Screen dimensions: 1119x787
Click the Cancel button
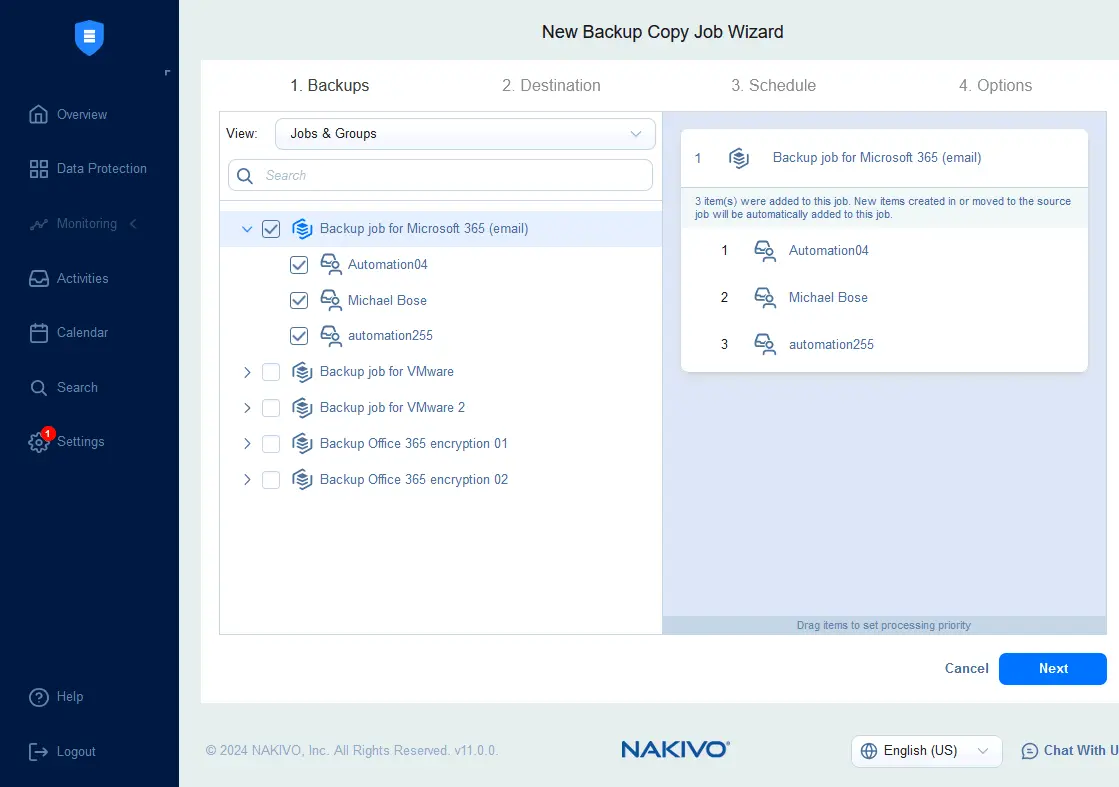click(x=966, y=669)
